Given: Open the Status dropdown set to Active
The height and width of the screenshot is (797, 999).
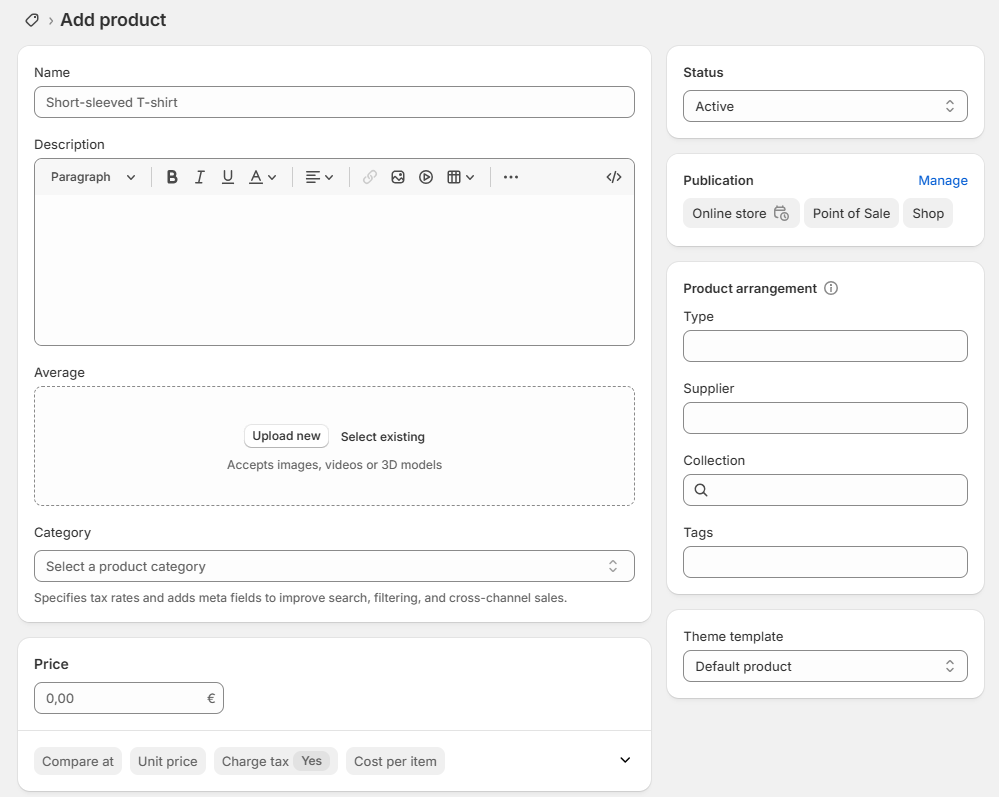Looking at the screenshot, I should tap(825, 106).
